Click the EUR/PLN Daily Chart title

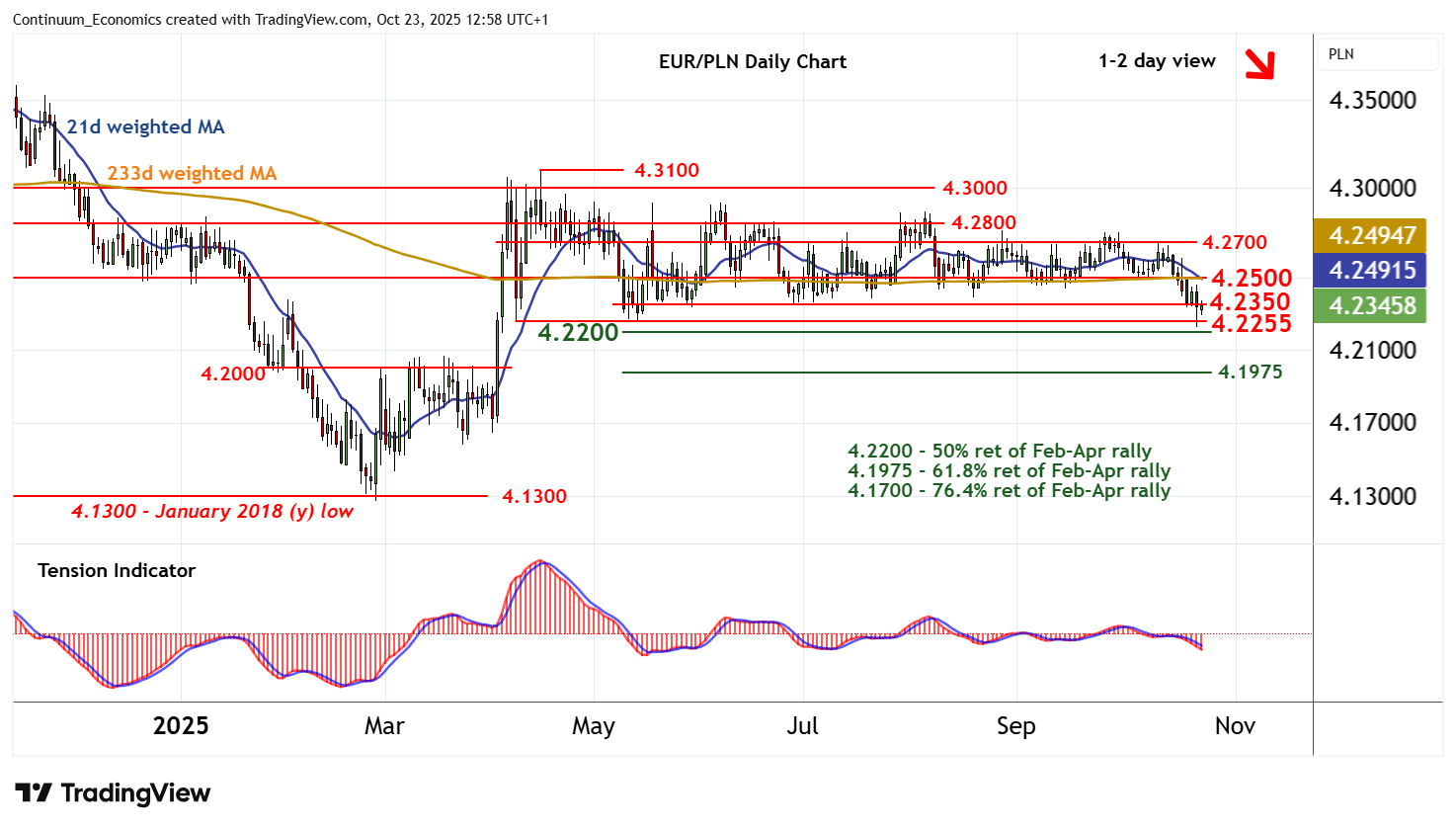pyautogui.click(x=752, y=61)
